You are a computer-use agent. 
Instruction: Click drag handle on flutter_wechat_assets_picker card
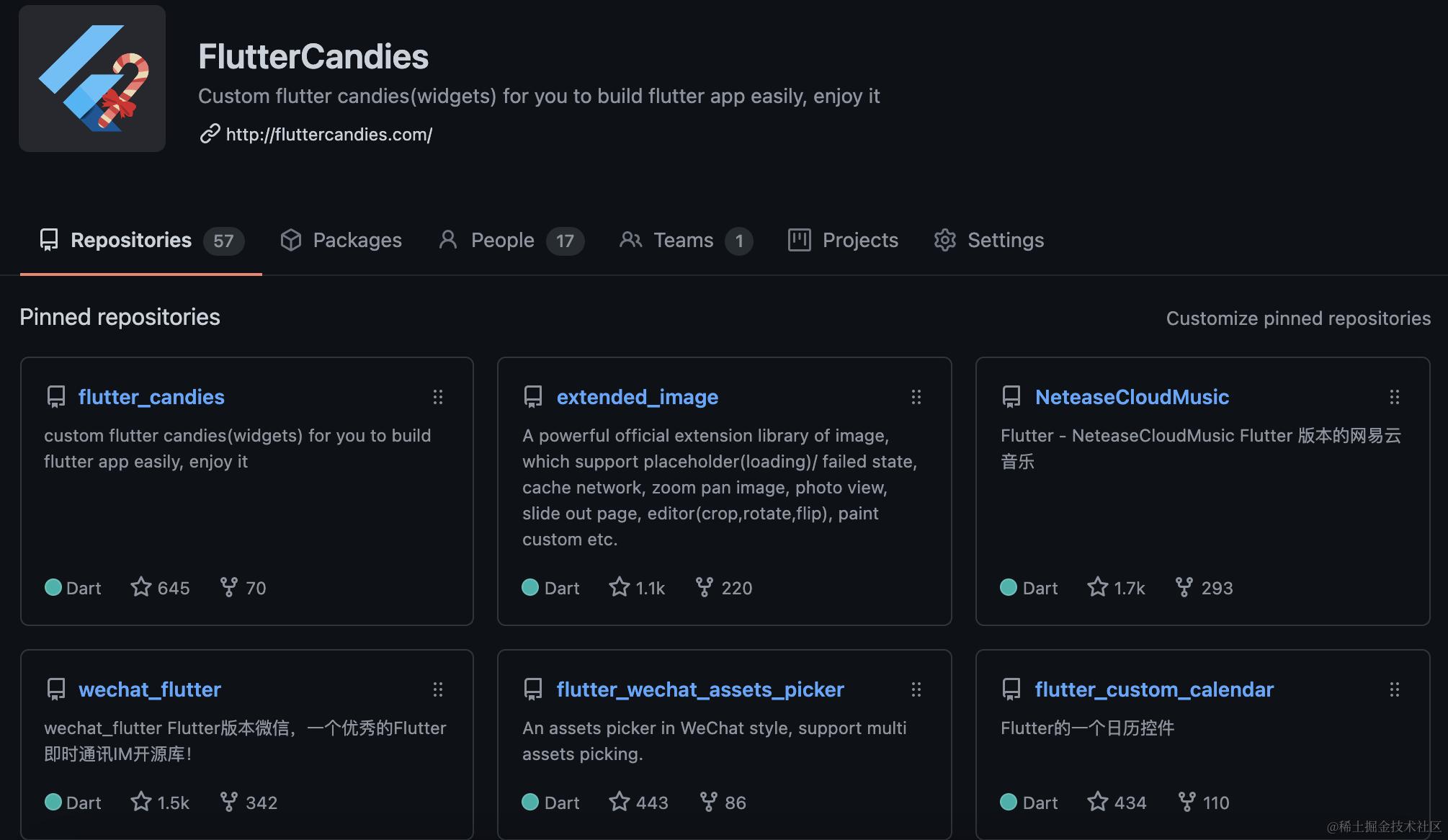pyautogui.click(x=916, y=689)
